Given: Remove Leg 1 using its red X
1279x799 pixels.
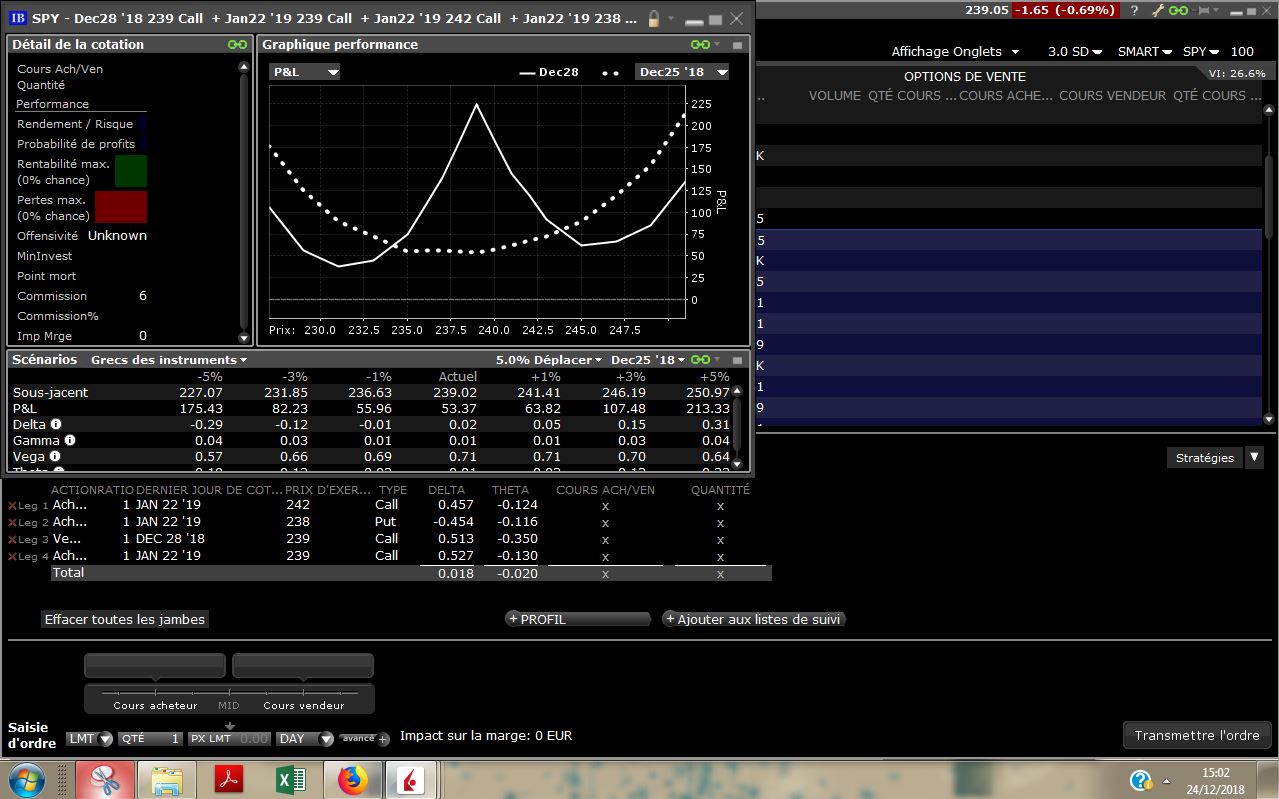Looking at the screenshot, I should click(12, 506).
